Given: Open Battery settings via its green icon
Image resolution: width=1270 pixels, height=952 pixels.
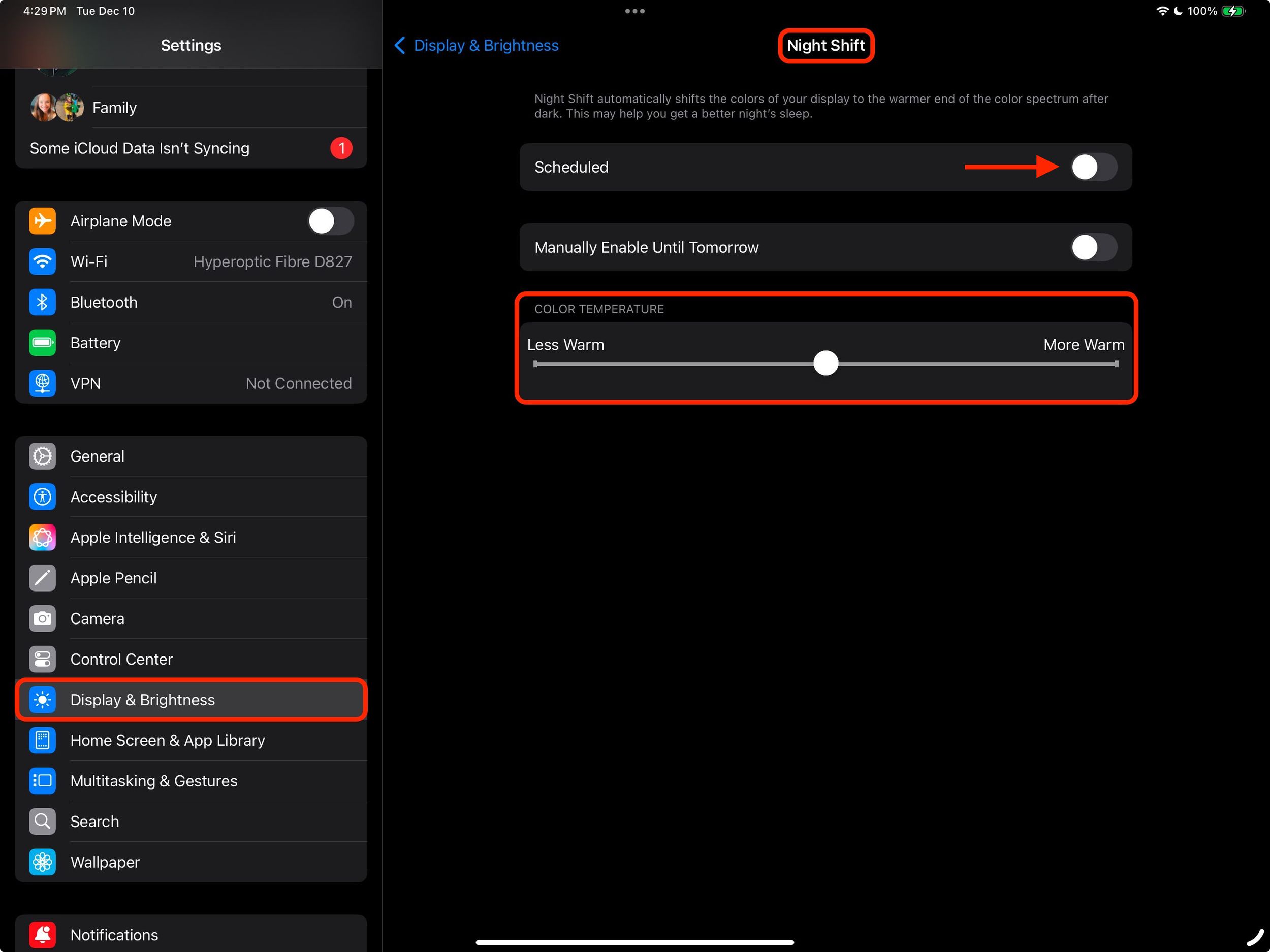Looking at the screenshot, I should [42, 343].
